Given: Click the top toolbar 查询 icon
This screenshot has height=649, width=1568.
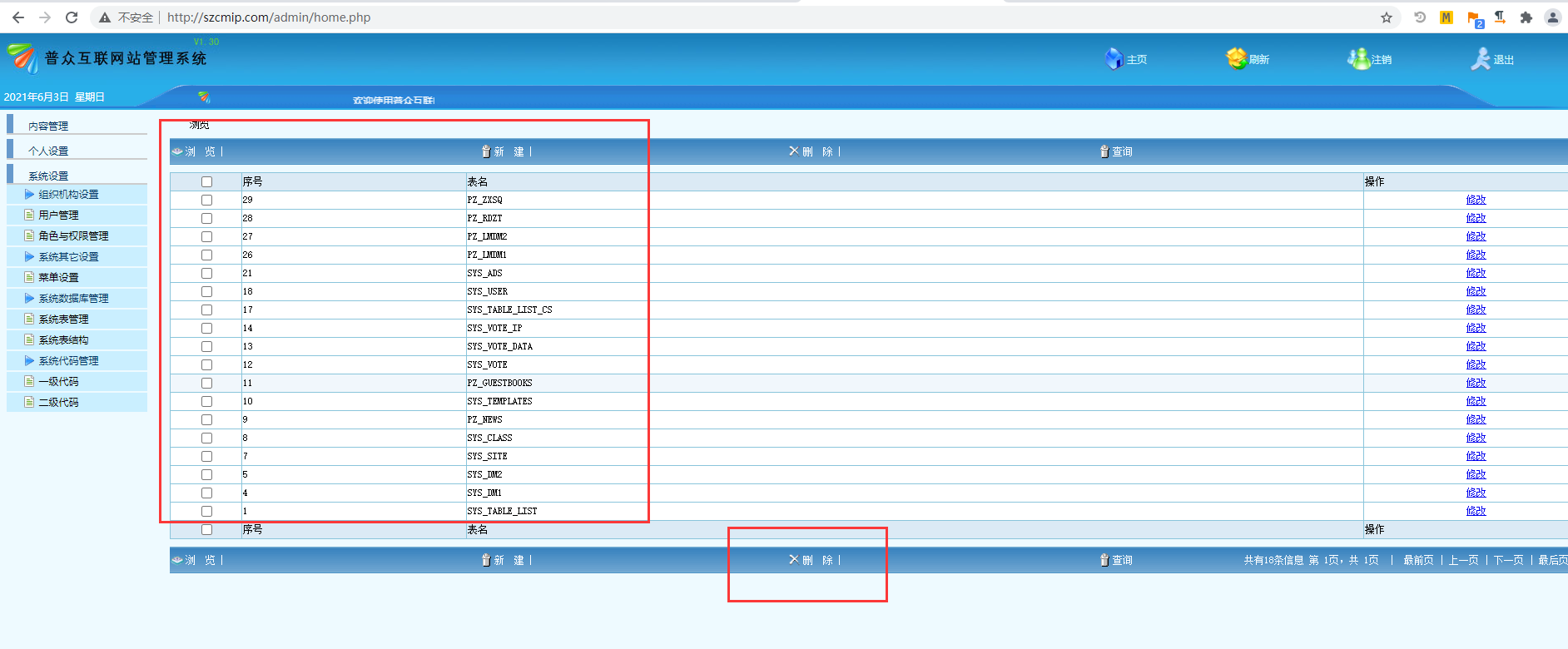Looking at the screenshot, I should 1104,151.
